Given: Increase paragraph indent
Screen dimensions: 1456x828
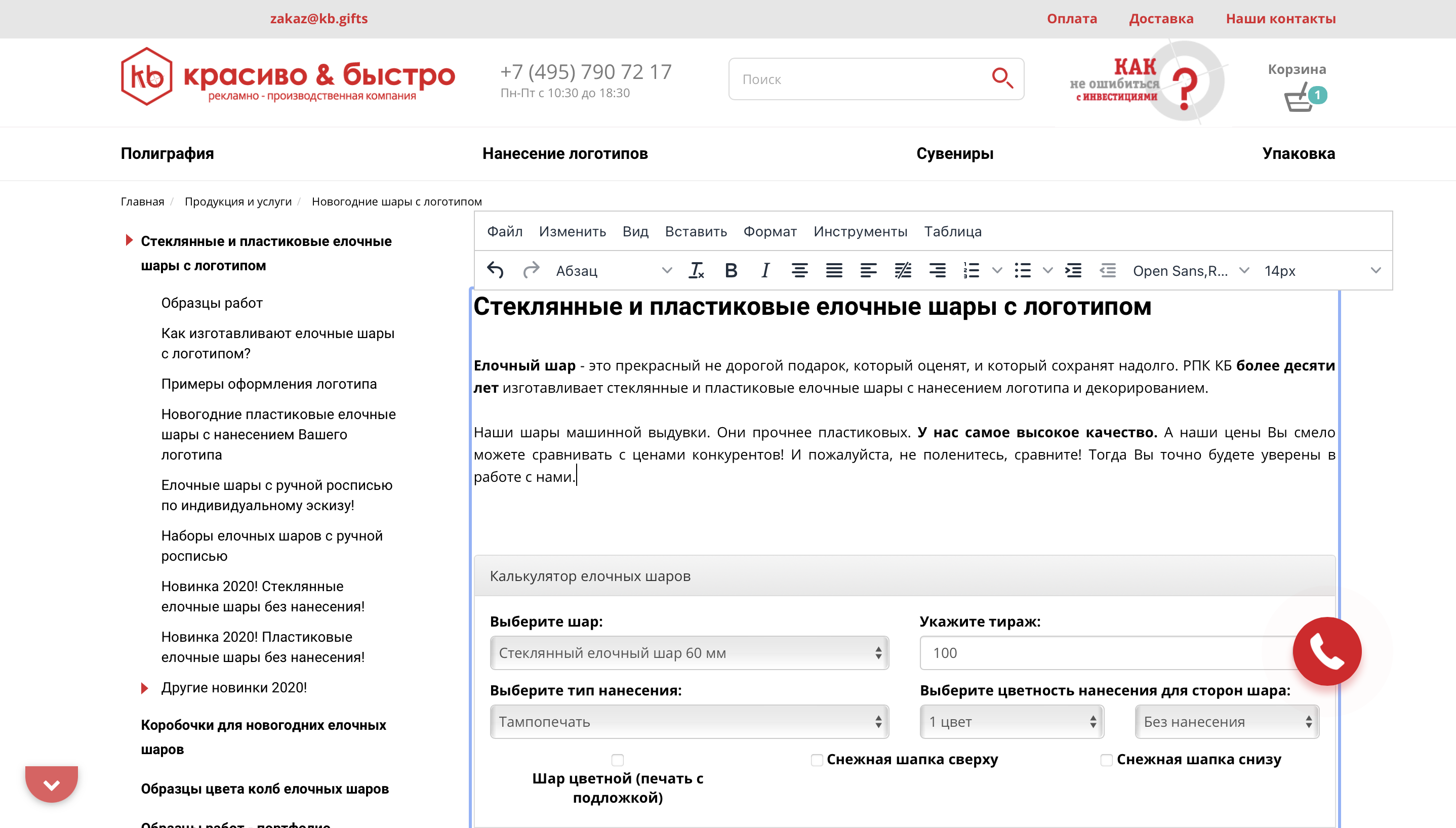Looking at the screenshot, I should 1074,271.
